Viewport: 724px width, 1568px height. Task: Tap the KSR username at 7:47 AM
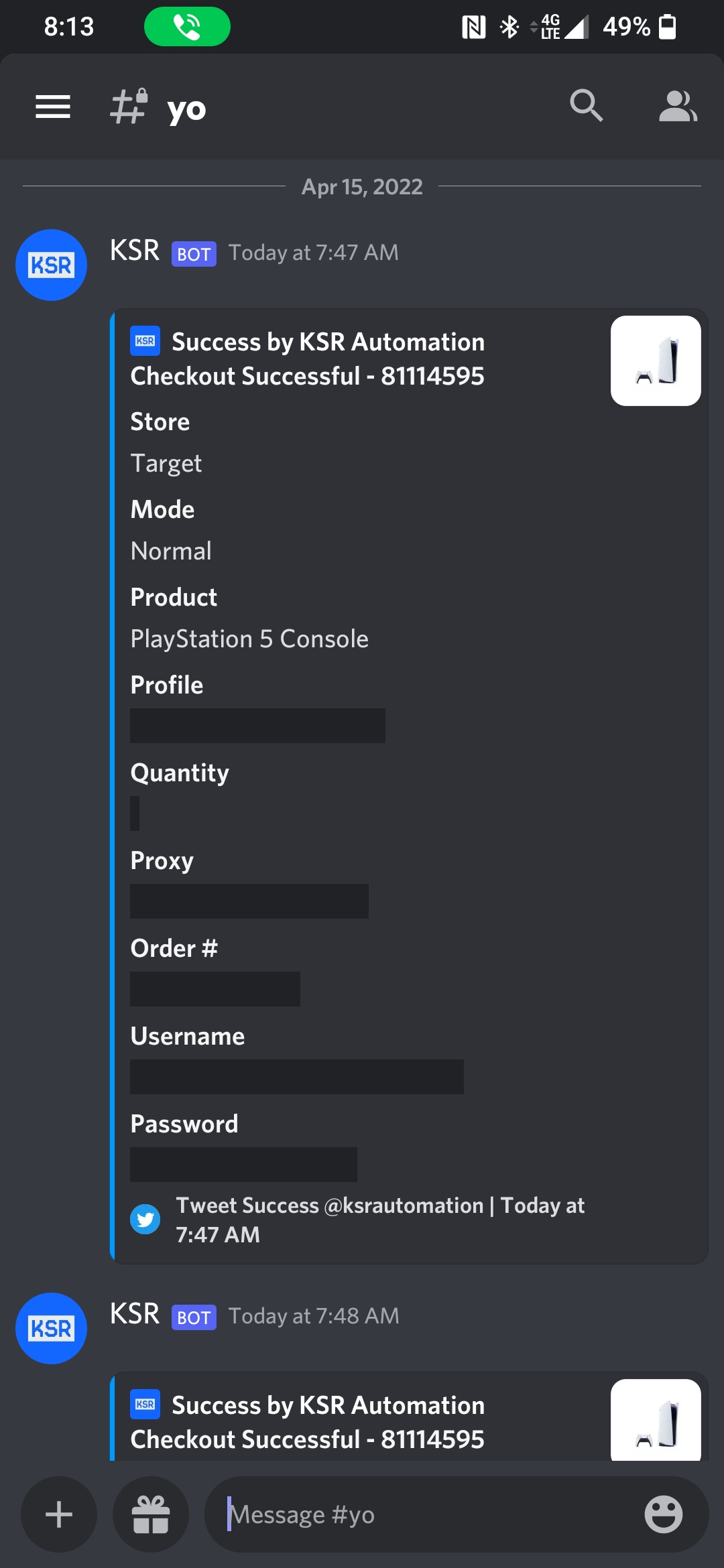click(135, 251)
